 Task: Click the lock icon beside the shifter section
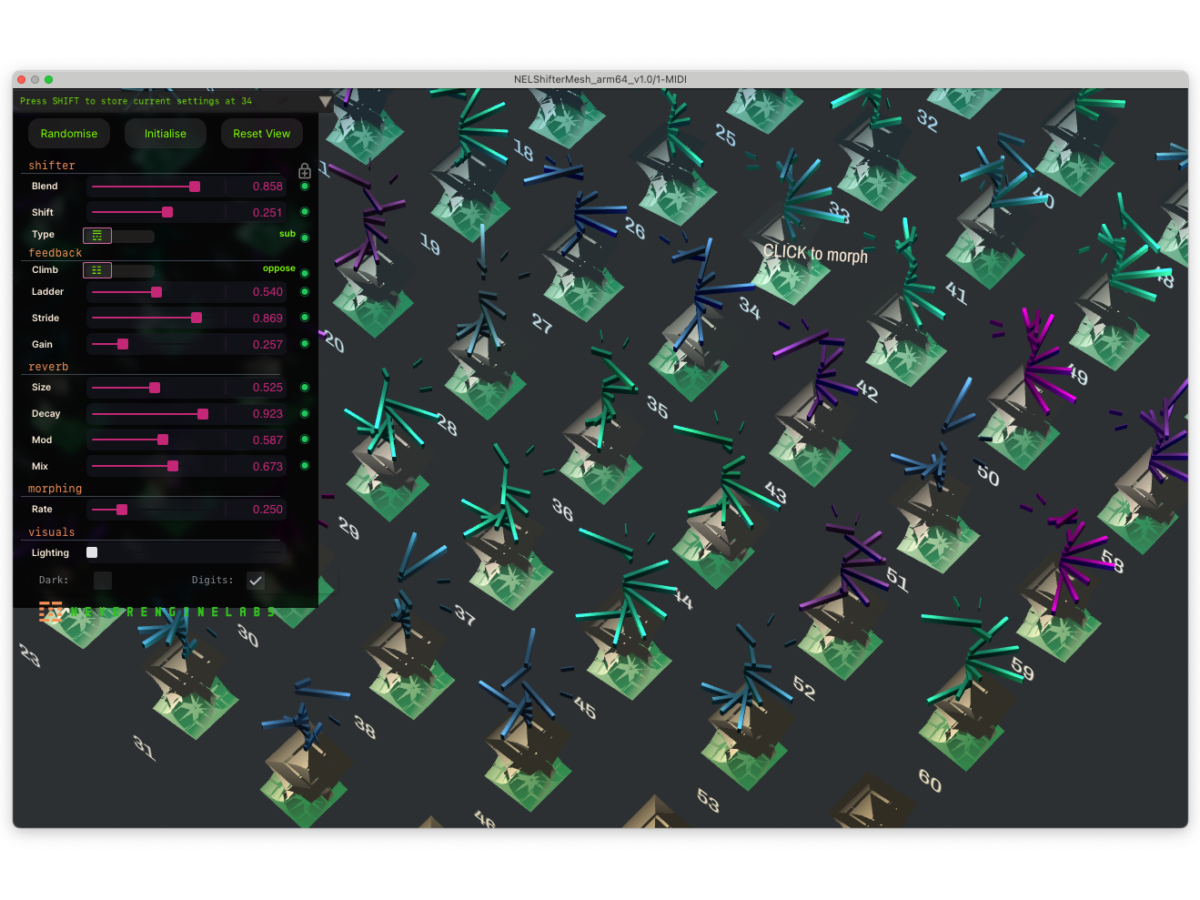point(305,171)
